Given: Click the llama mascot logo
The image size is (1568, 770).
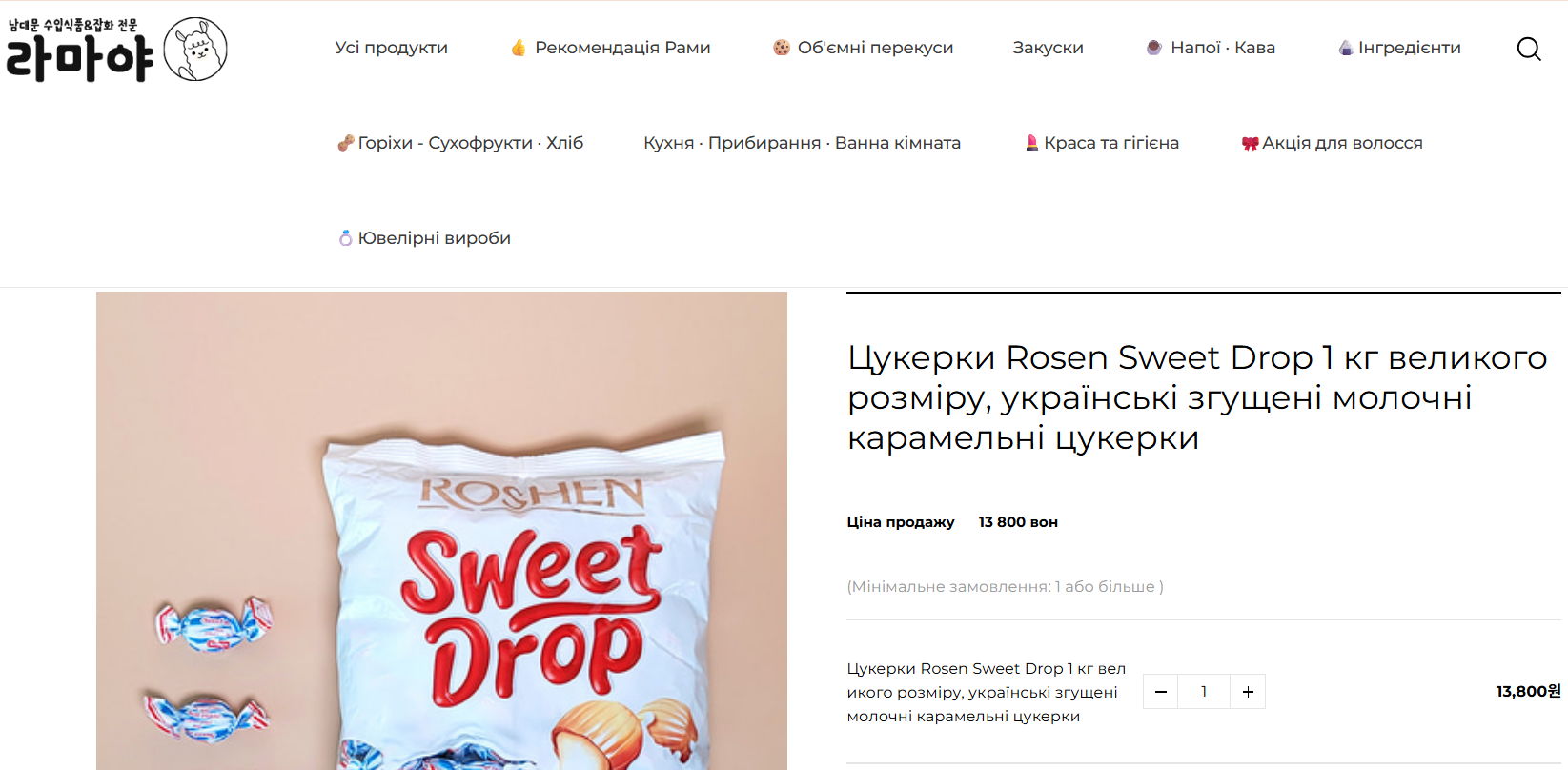Looking at the screenshot, I should pos(195,49).
